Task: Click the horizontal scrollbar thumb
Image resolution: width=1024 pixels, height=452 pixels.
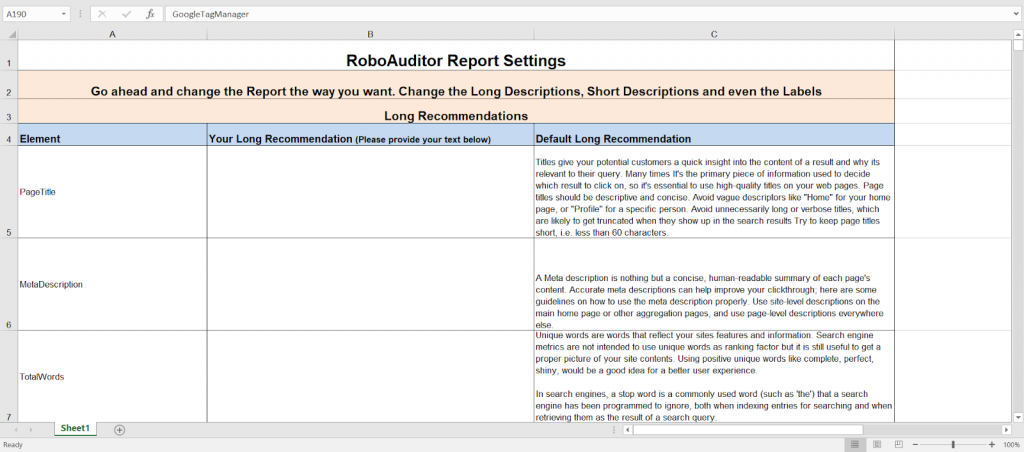Action: [x=748, y=429]
